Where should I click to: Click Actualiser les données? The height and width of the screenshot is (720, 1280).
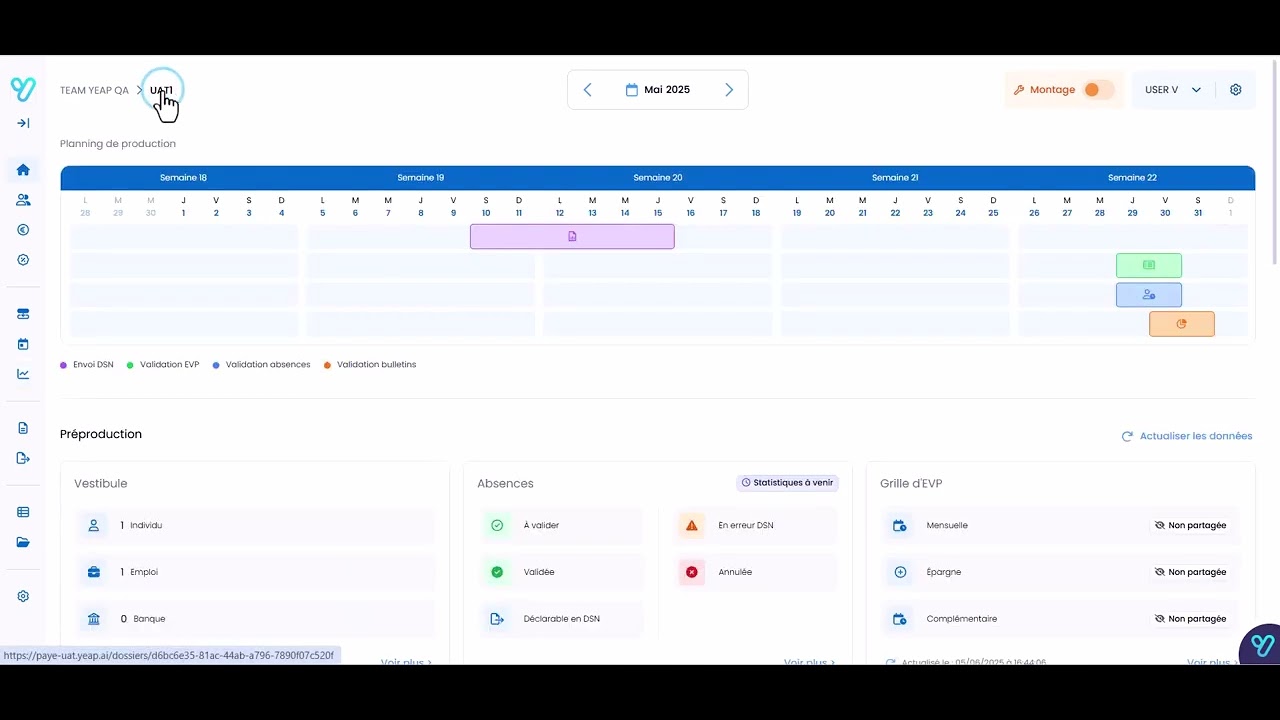point(1187,436)
